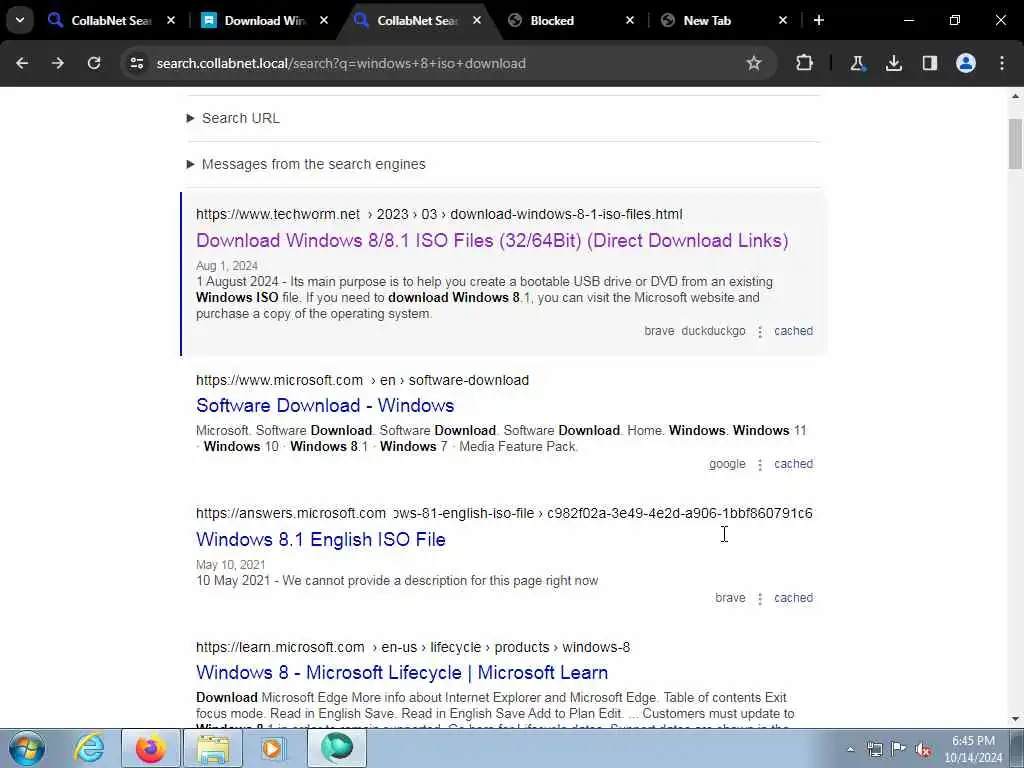Select the active CollabNet Search tab

tap(418, 20)
